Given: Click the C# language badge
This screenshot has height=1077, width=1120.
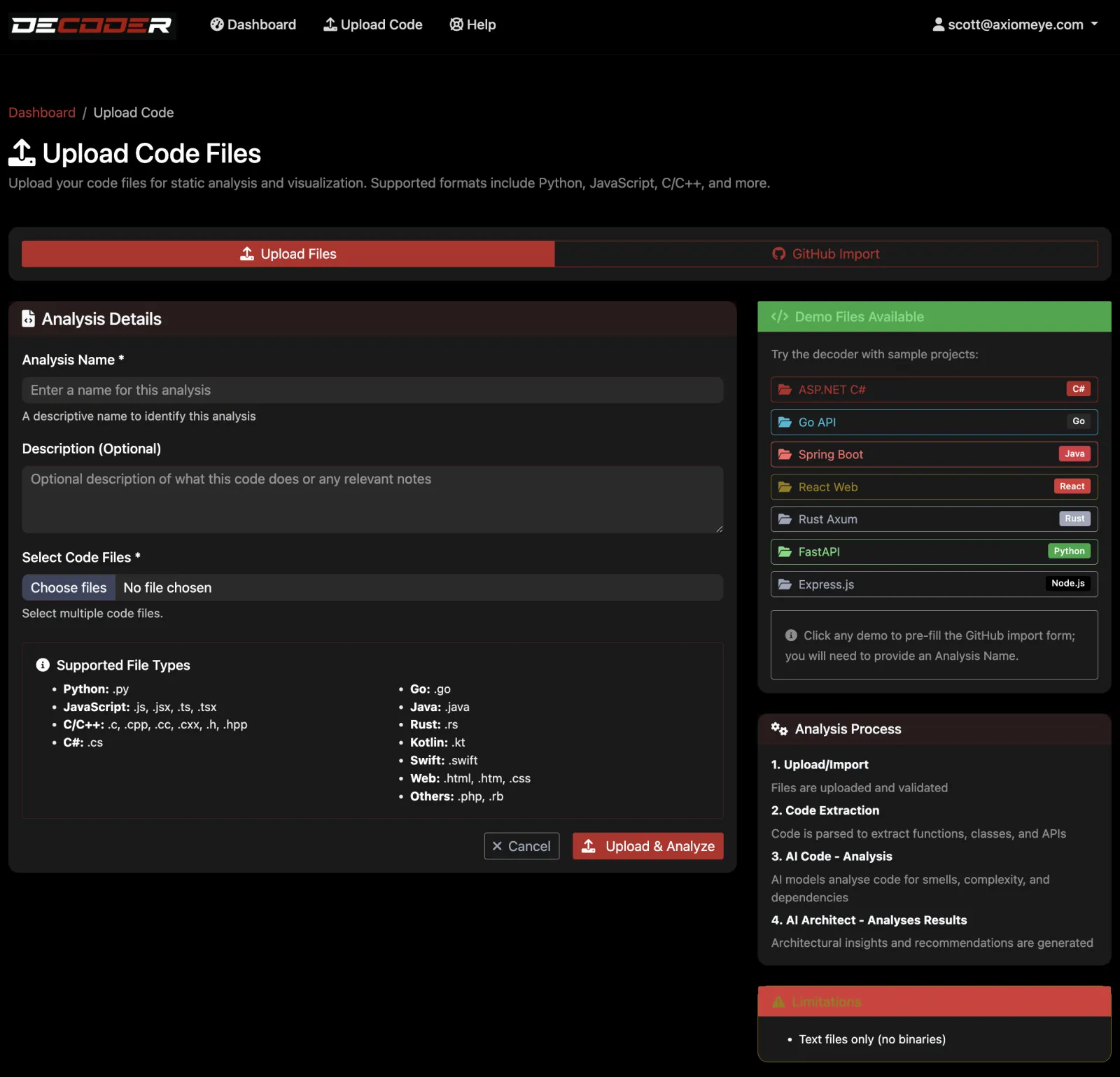Looking at the screenshot, I should pos(1079,389).
